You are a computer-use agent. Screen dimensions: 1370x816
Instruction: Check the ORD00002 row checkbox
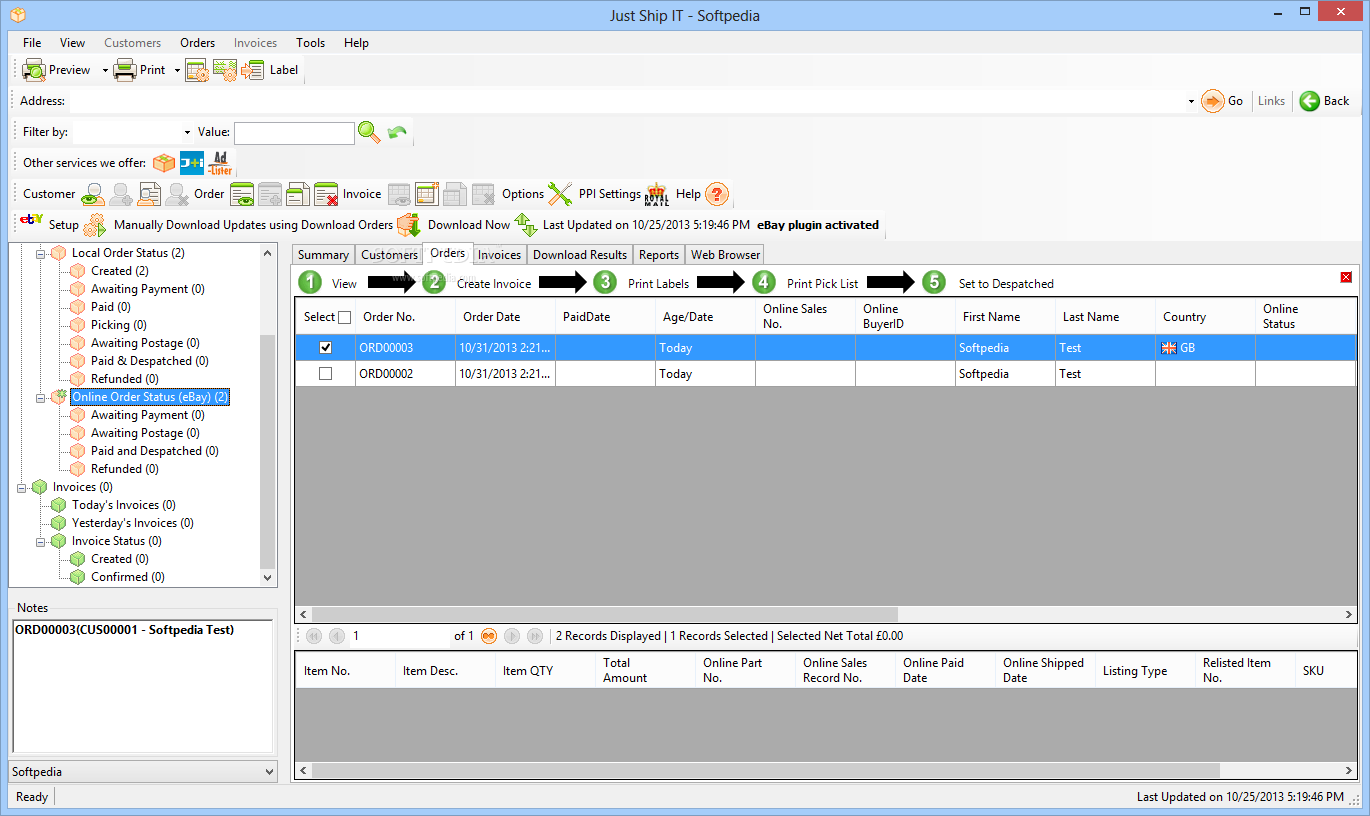(x=325, y=373)
